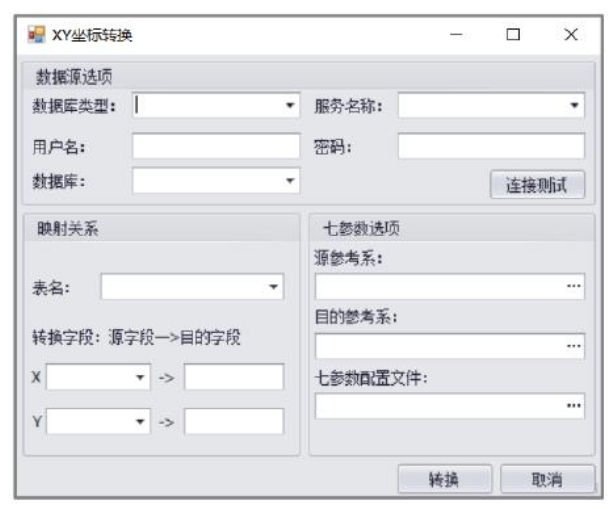Image resolution: width=614 pixels, height=509 pixels.
Task: Open browse ellipsis for 七参数配置文件 field
Action: (x=573, y=406)
